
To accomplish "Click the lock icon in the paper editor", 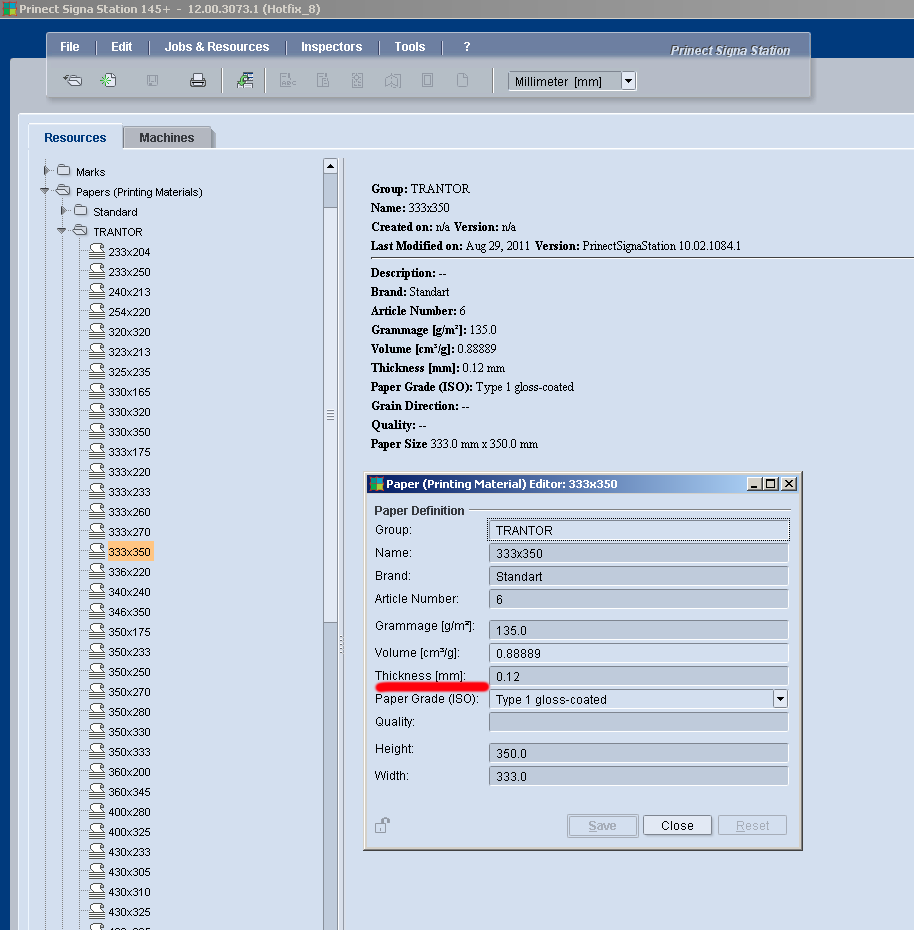I will point(382,825).
